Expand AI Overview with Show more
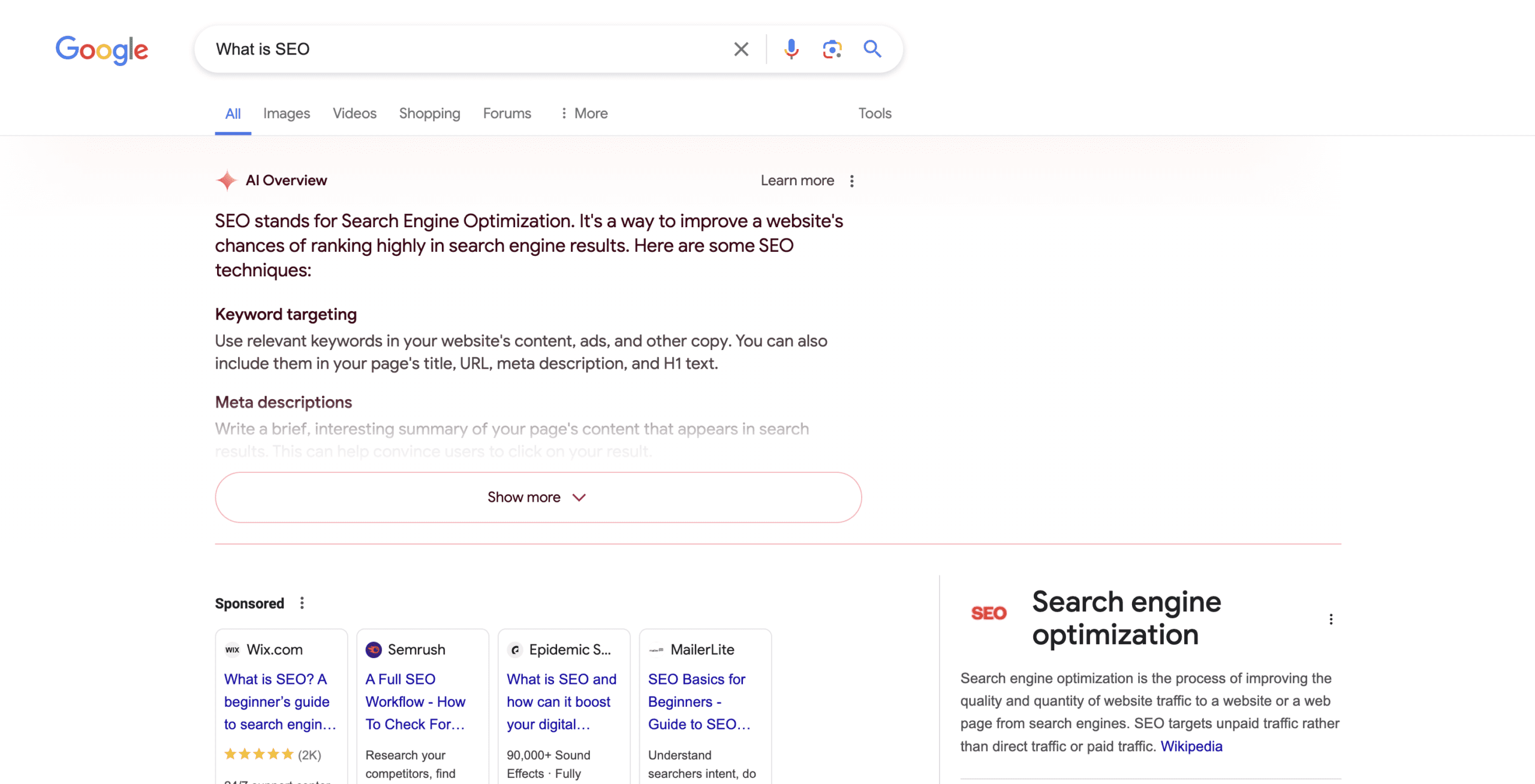This screenshot has height=784, width=1535. pos(538,497)
